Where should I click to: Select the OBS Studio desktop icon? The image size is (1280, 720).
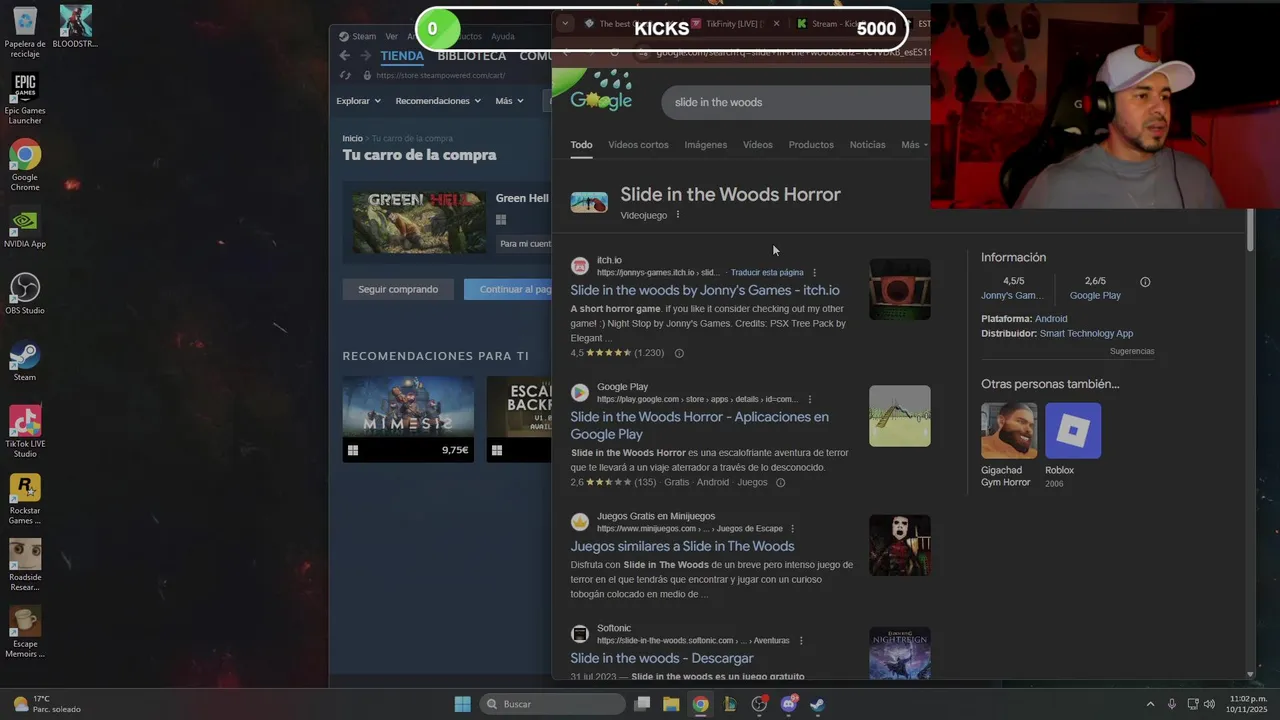coord(25,294)
